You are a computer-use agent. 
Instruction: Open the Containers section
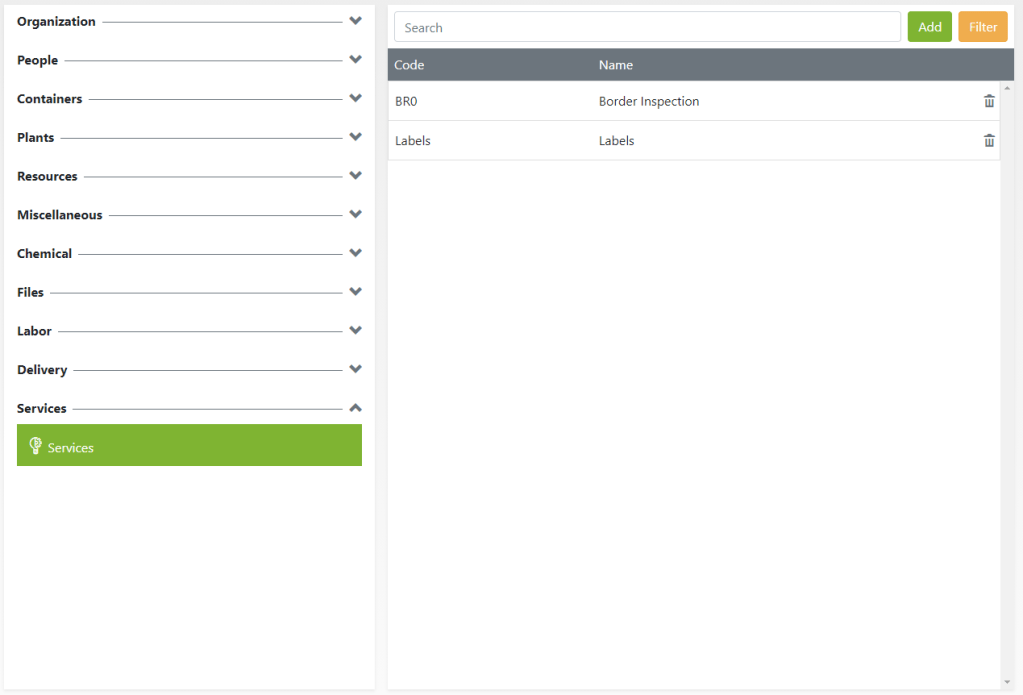point(355,98)
